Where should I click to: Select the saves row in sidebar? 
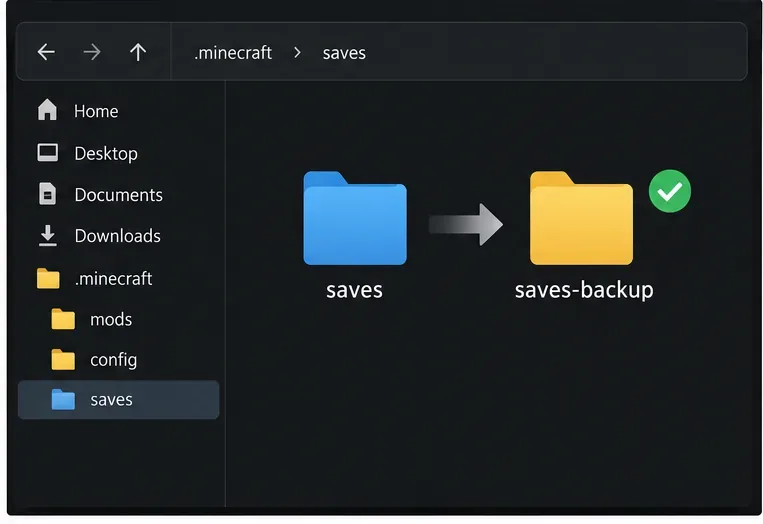coord(118,400)
